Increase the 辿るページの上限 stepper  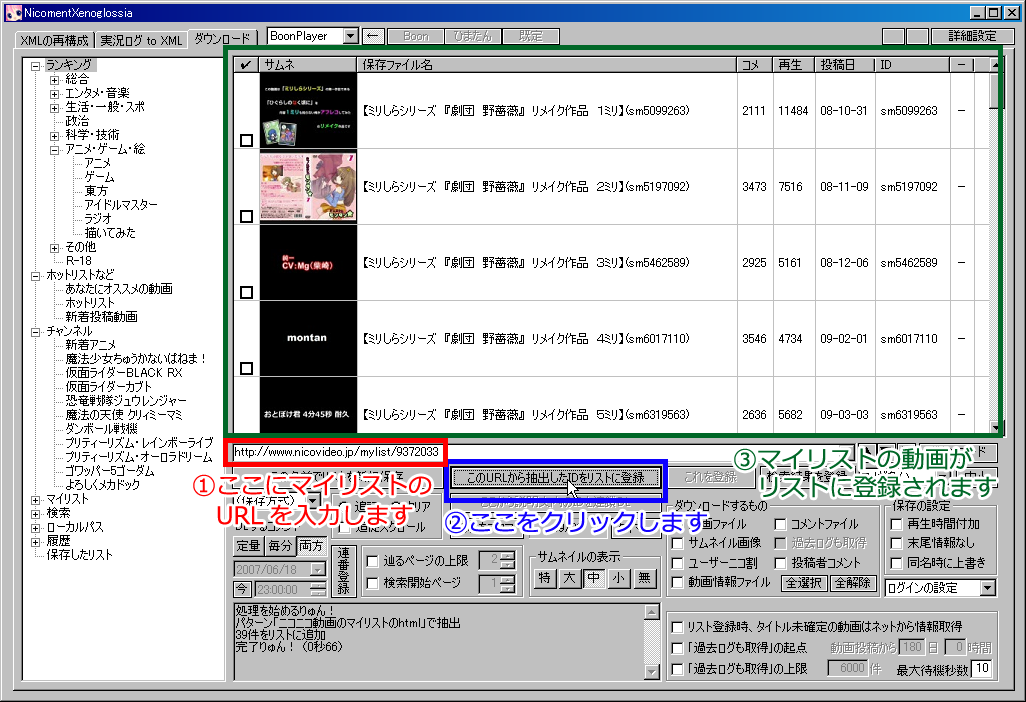click(507, 557)
